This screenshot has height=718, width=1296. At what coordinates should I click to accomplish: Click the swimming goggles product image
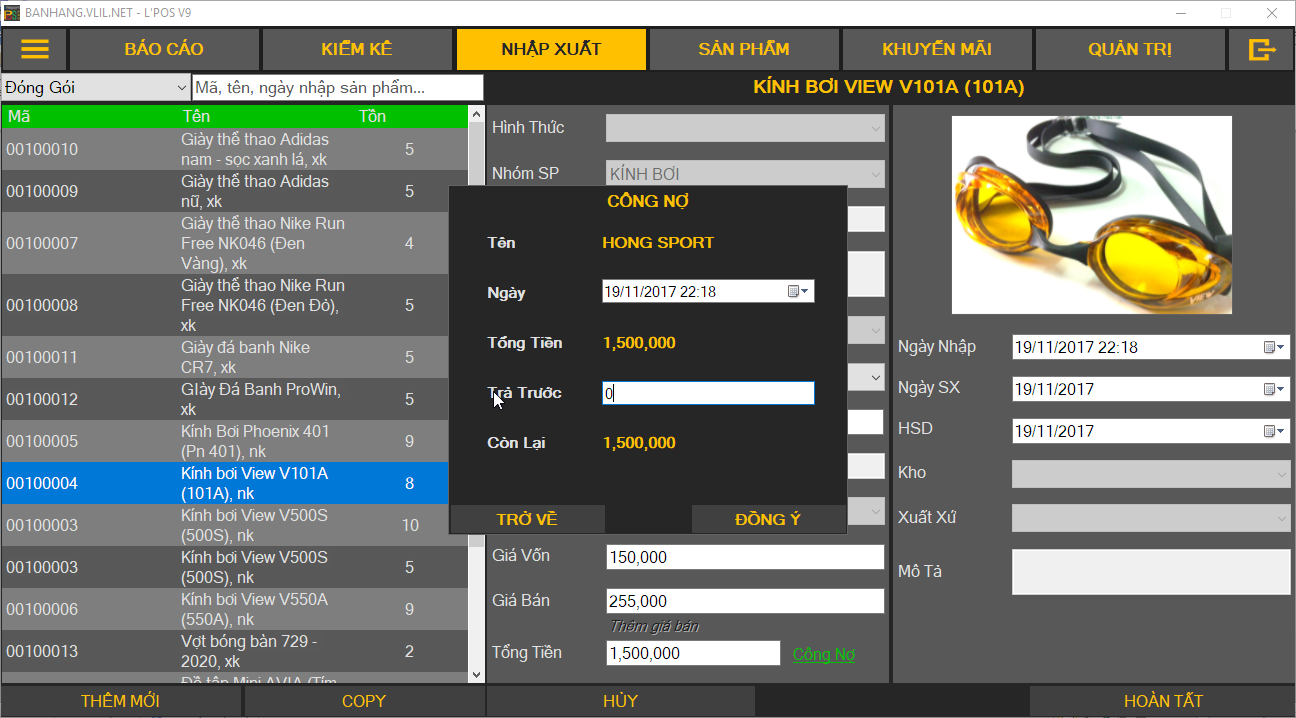coord(1091,215)
